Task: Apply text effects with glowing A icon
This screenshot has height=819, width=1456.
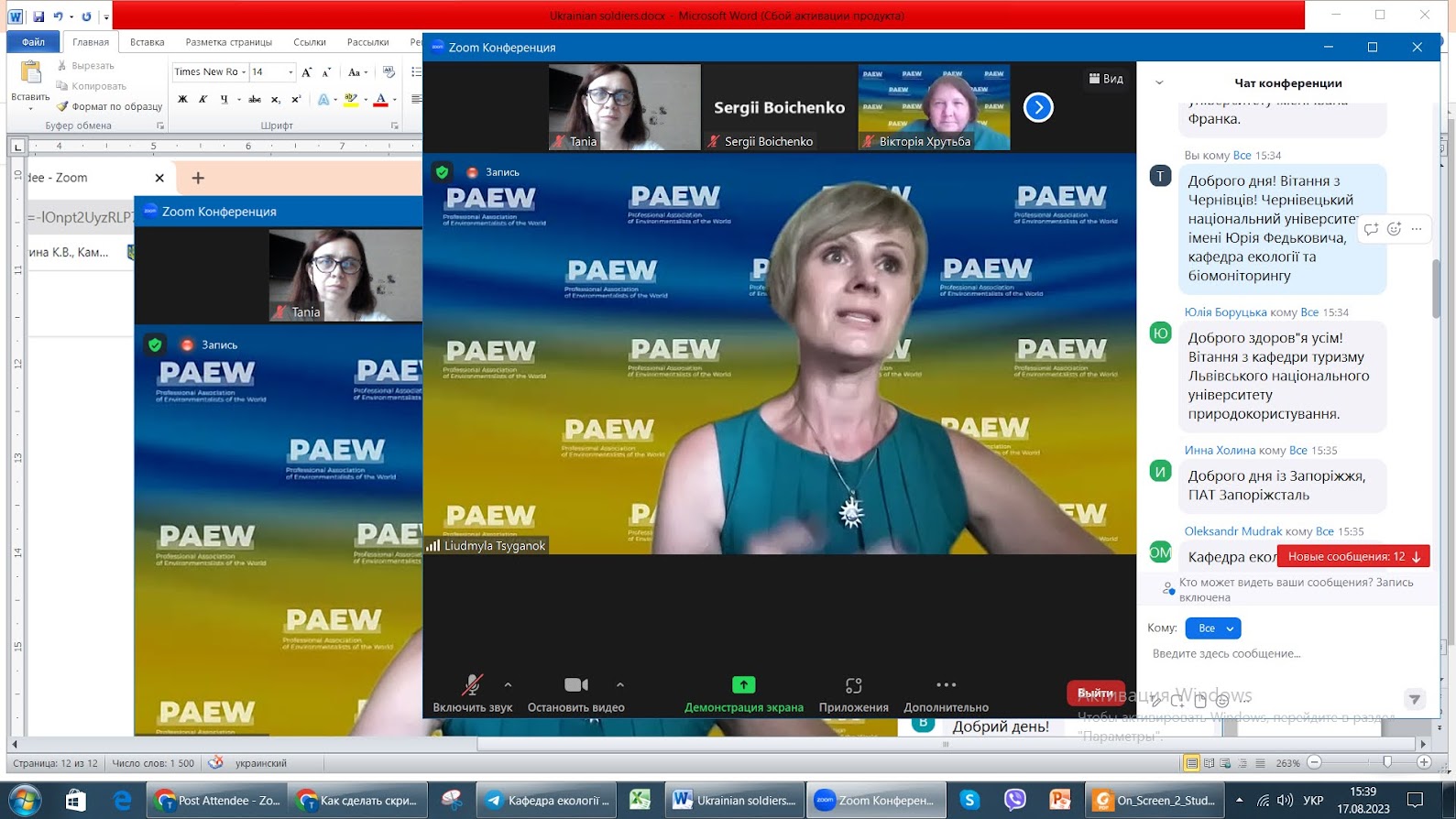Action: (323, 99)
